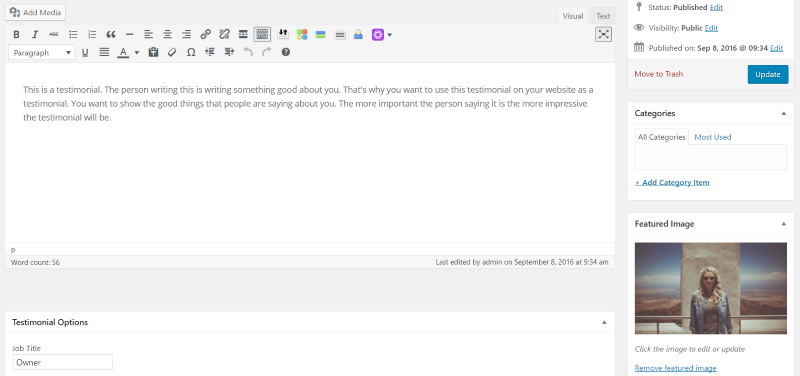Apply blockquote formatting
The image size is (800, 376).
(x=111, y=35)
